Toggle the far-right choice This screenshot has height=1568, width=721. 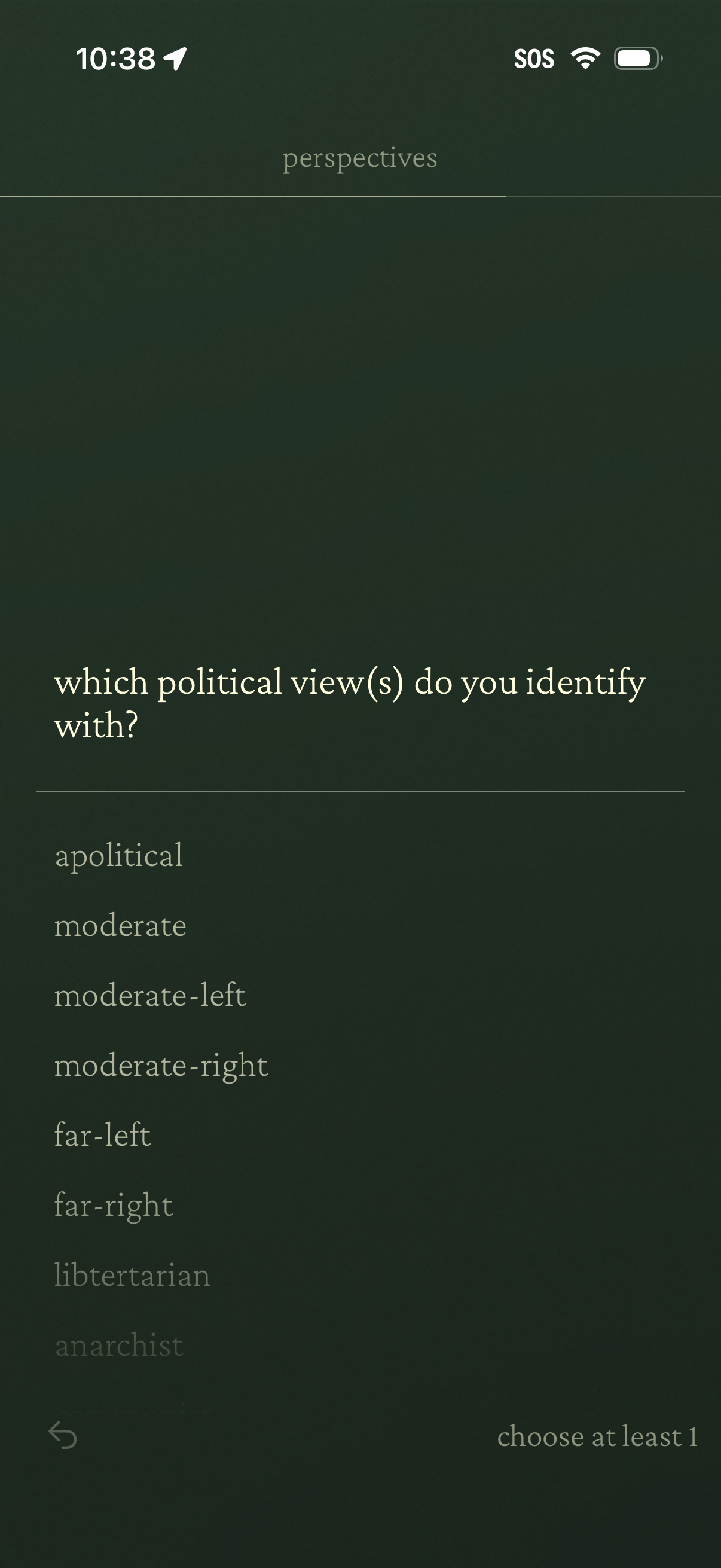pyautogui.click(x=114, y=1205)
